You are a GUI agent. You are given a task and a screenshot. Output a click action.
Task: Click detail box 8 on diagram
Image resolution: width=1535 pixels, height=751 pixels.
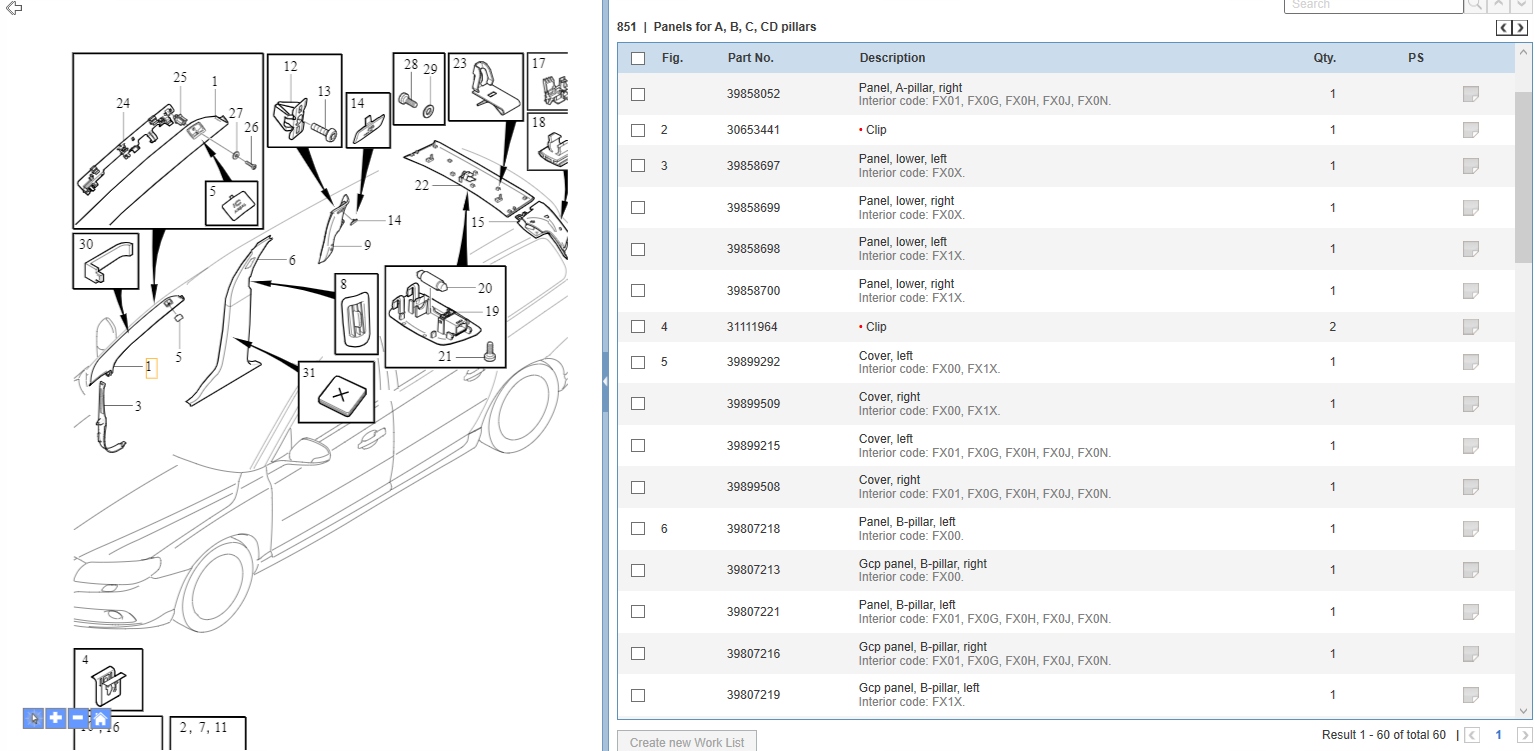pos(356,313)
